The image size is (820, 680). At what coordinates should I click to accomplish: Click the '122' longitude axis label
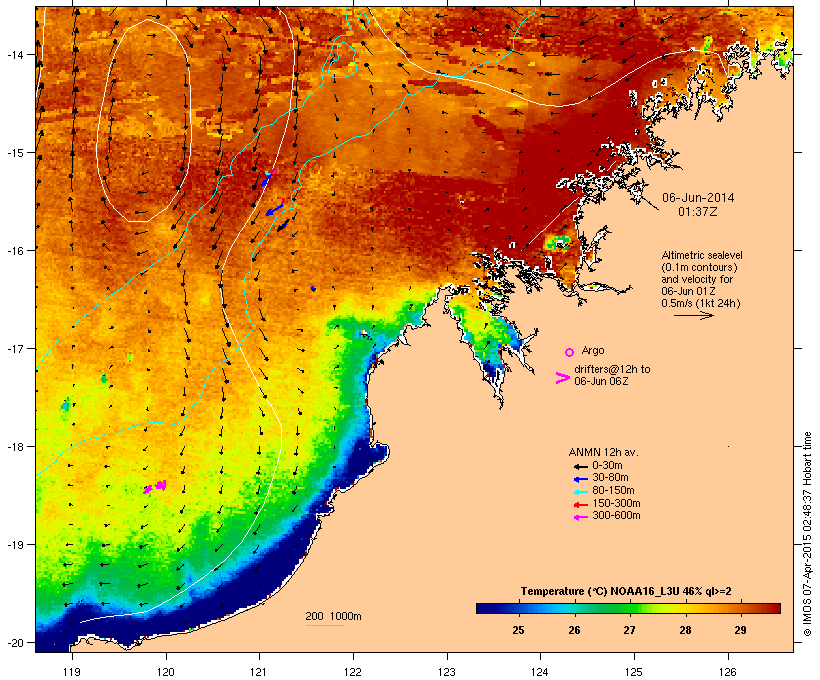353,672
